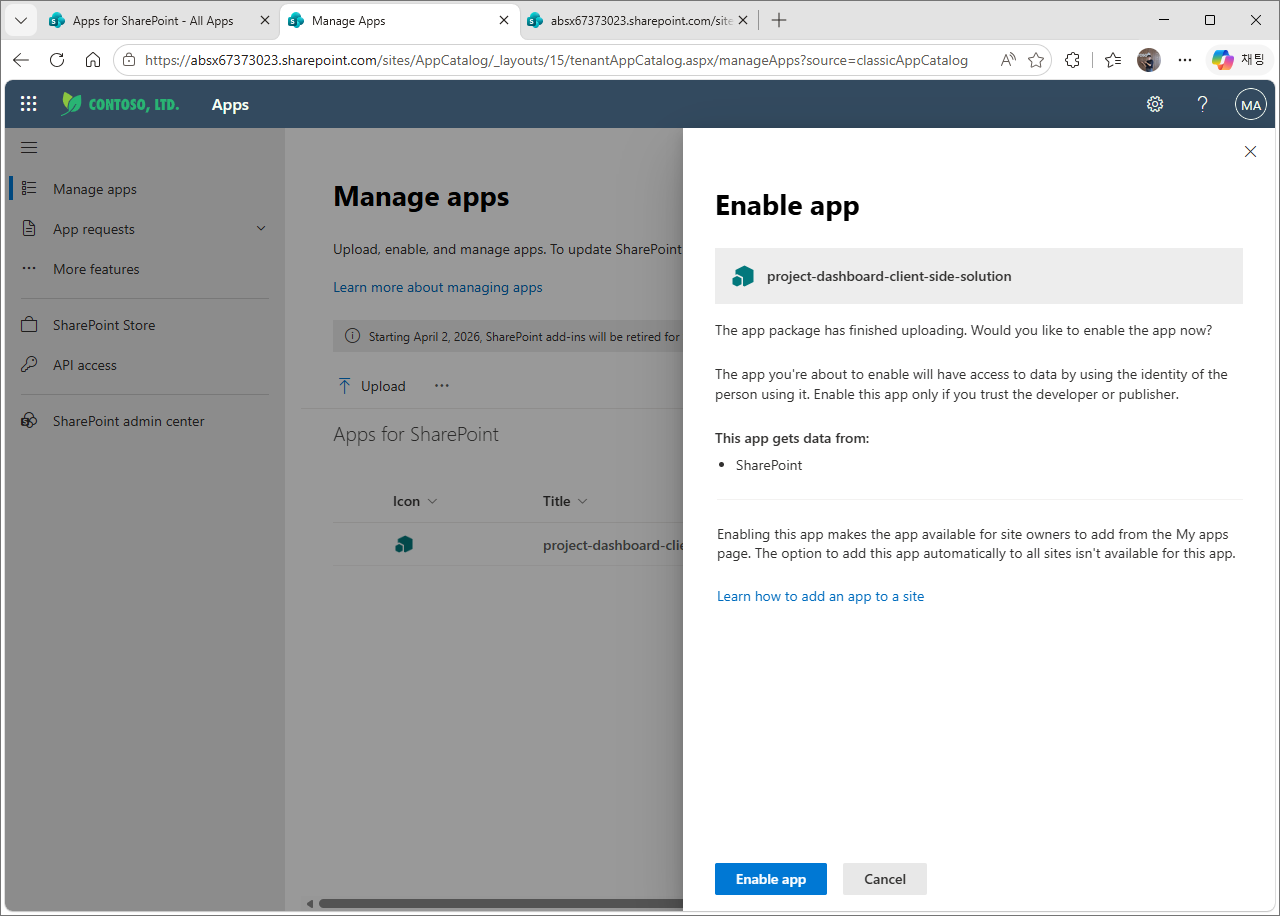
Task: Click the horizontal scrollbar under the list
Action: (x=500, y=903)
